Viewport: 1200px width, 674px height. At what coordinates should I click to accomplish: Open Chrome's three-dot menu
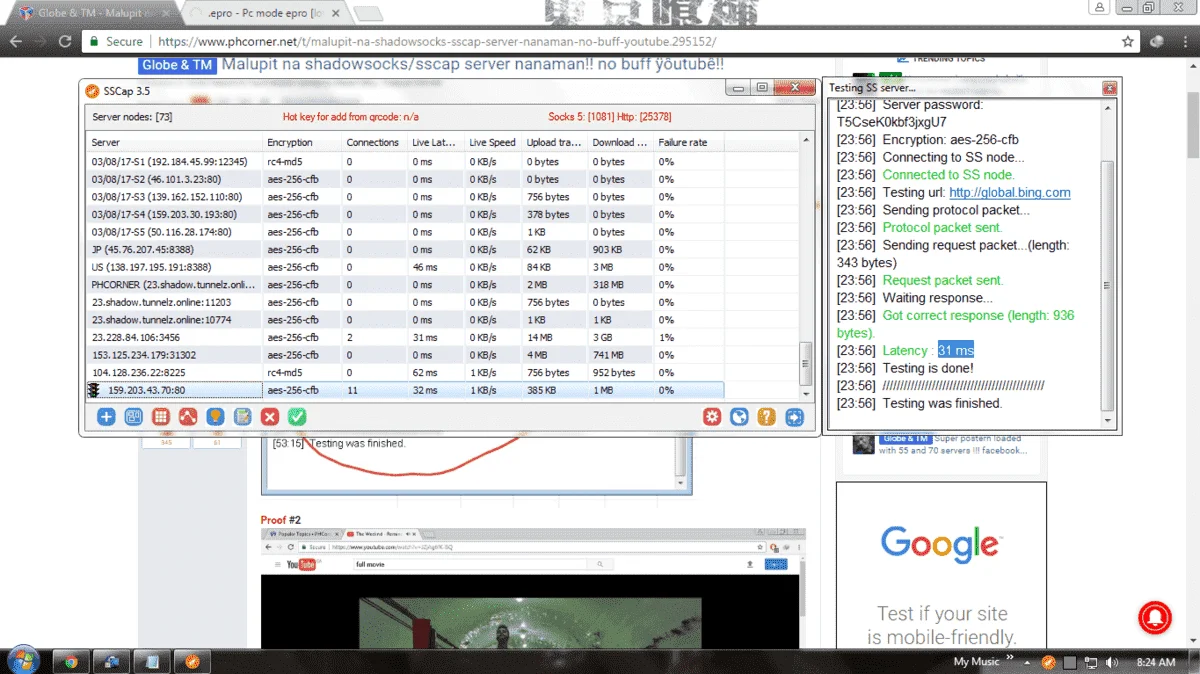click(1184, 42)
